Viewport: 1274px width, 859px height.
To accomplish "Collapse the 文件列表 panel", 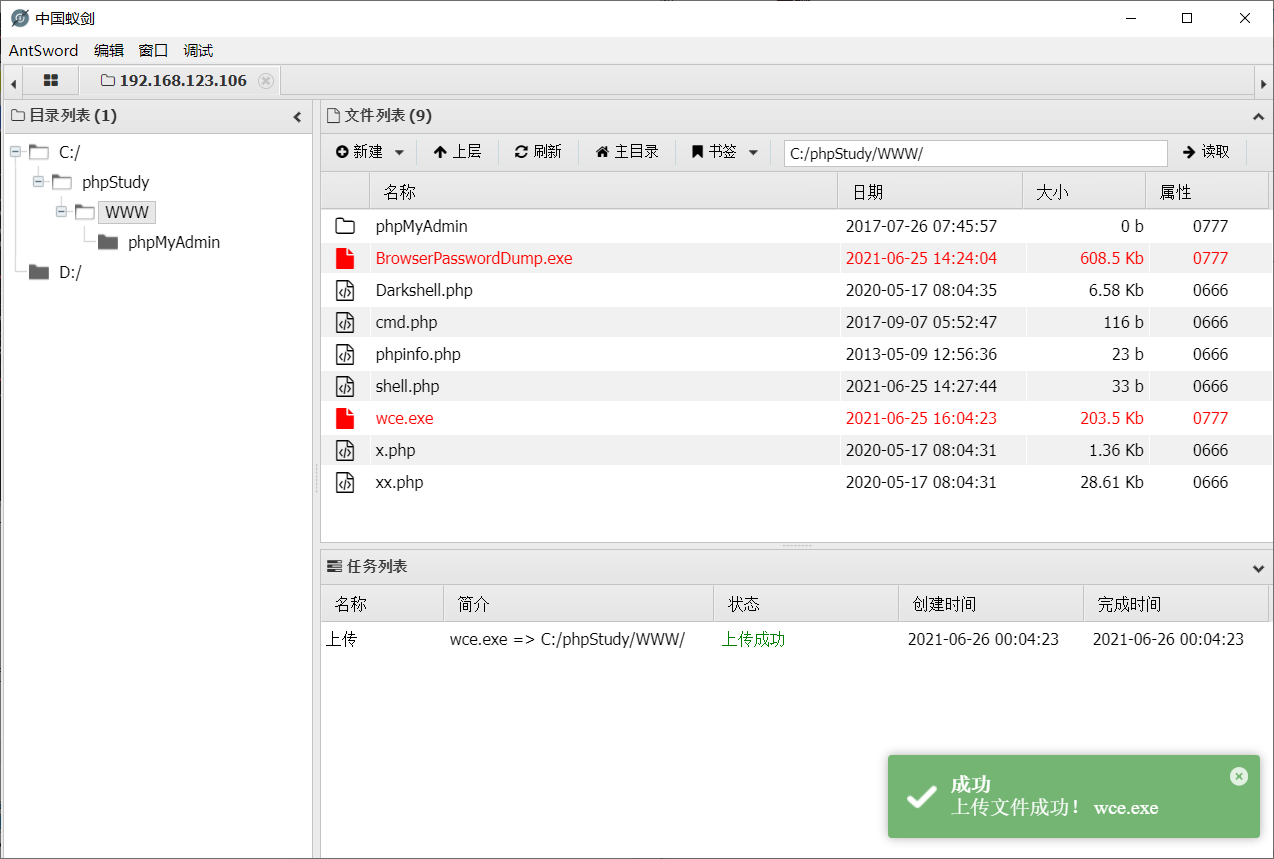I will click(x=1258, y=117).
